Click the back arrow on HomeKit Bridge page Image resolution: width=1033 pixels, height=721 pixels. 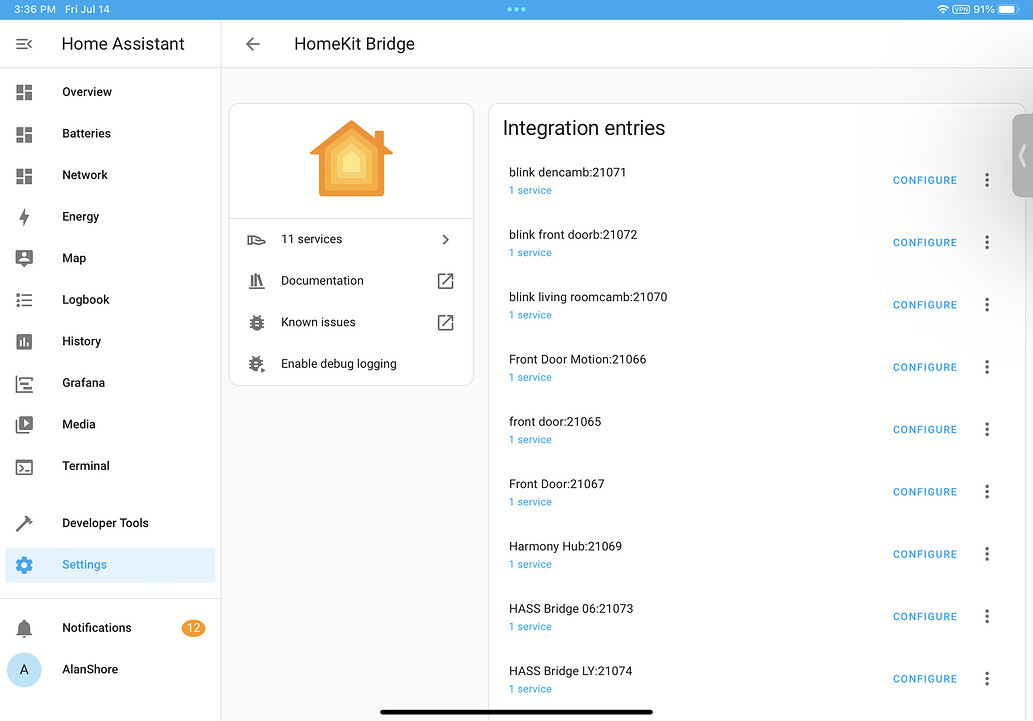pos(252,44)
